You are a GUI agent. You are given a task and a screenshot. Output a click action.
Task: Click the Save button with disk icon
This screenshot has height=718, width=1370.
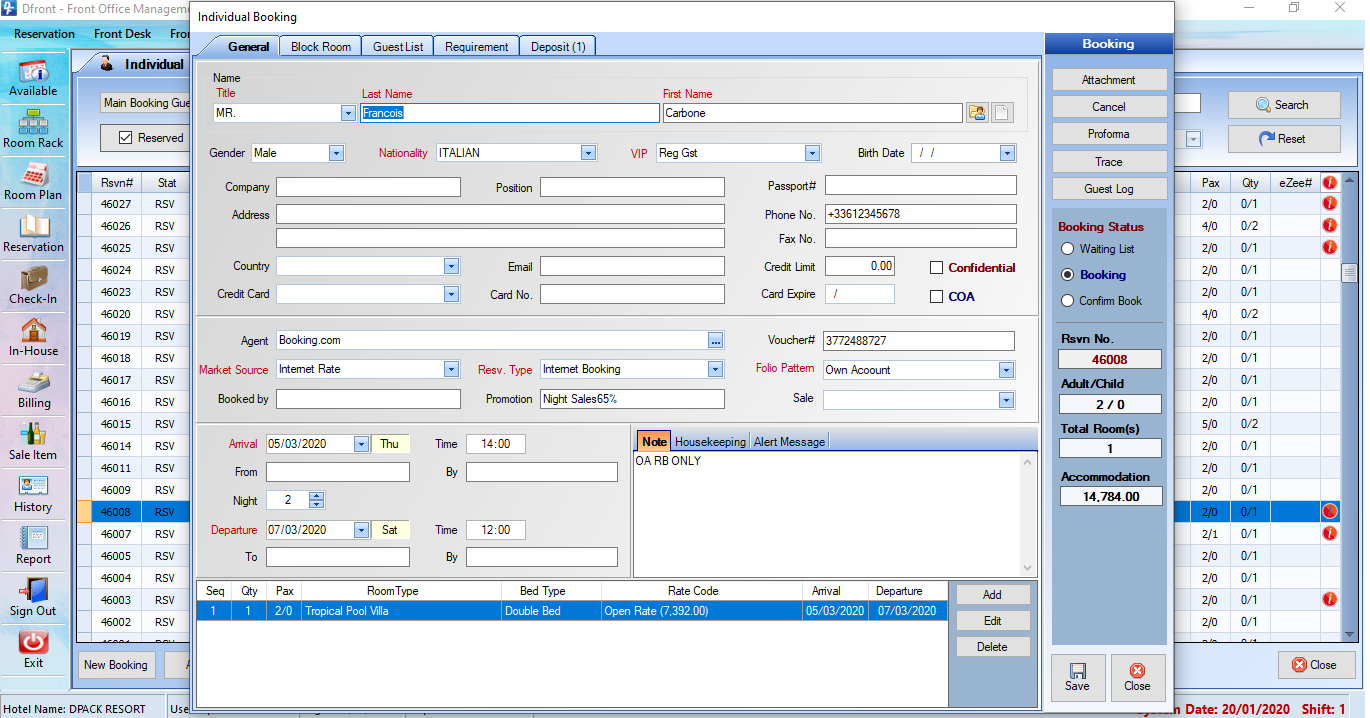tap(1078, 678)
